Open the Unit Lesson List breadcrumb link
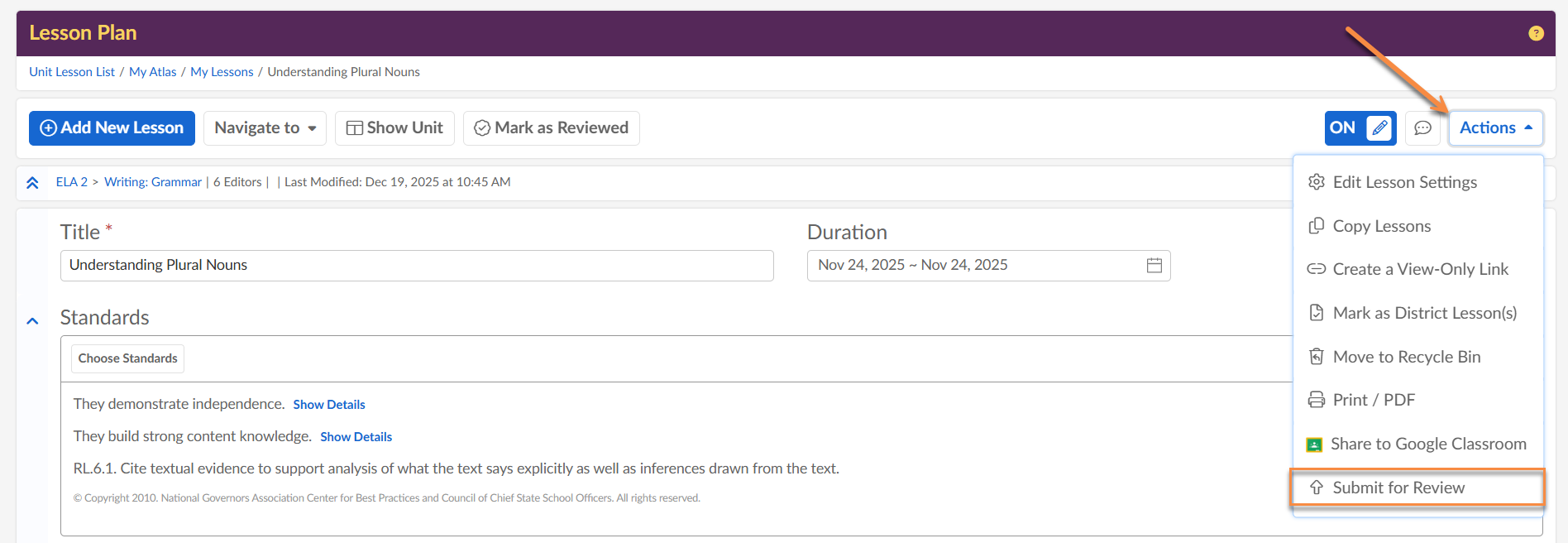The width and height of the screenshot is (1568, 543). coord(72,72)
